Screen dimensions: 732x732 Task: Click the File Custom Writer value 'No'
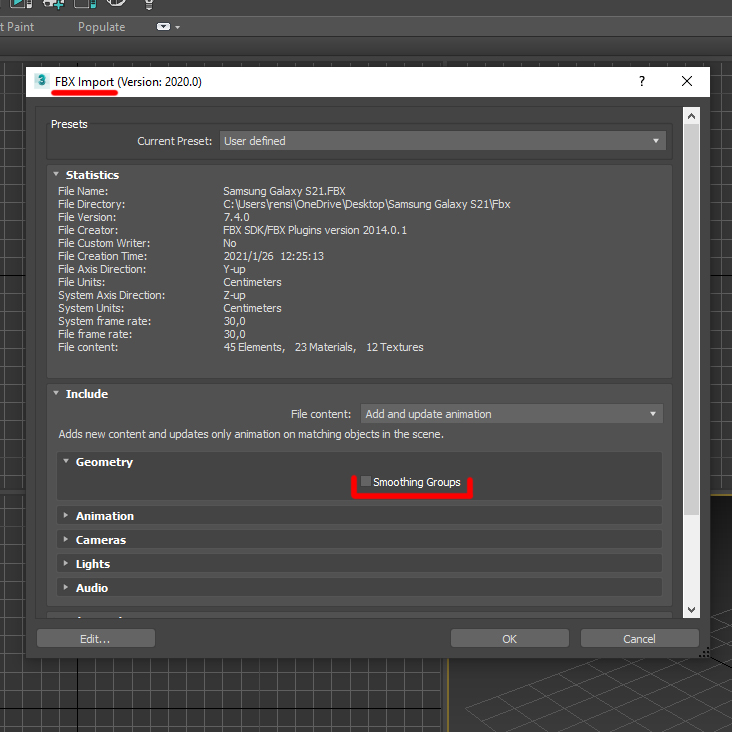pos(230,243)
